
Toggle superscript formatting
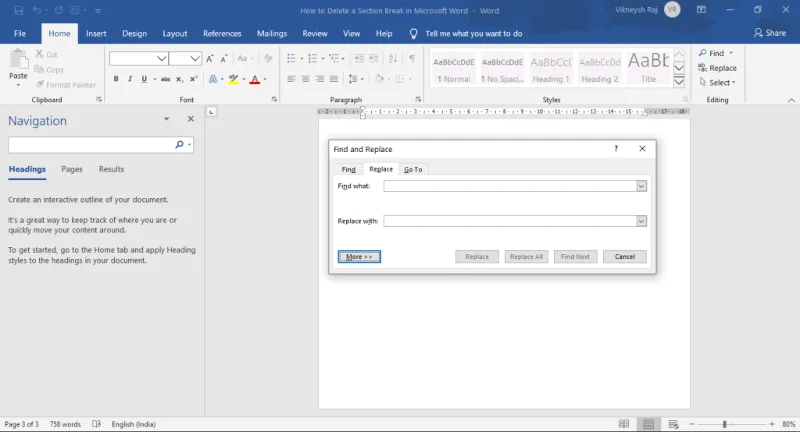pos(193,79)
